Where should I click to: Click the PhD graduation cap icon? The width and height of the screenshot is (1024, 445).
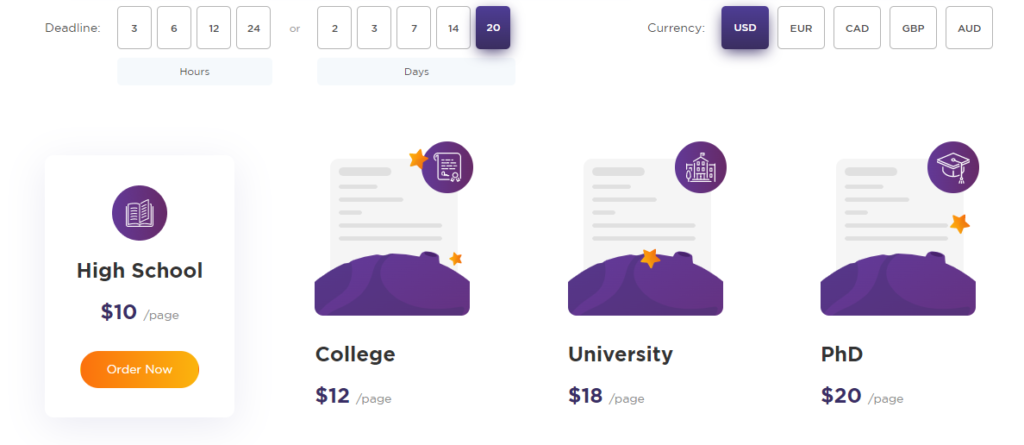click(953, 167)
